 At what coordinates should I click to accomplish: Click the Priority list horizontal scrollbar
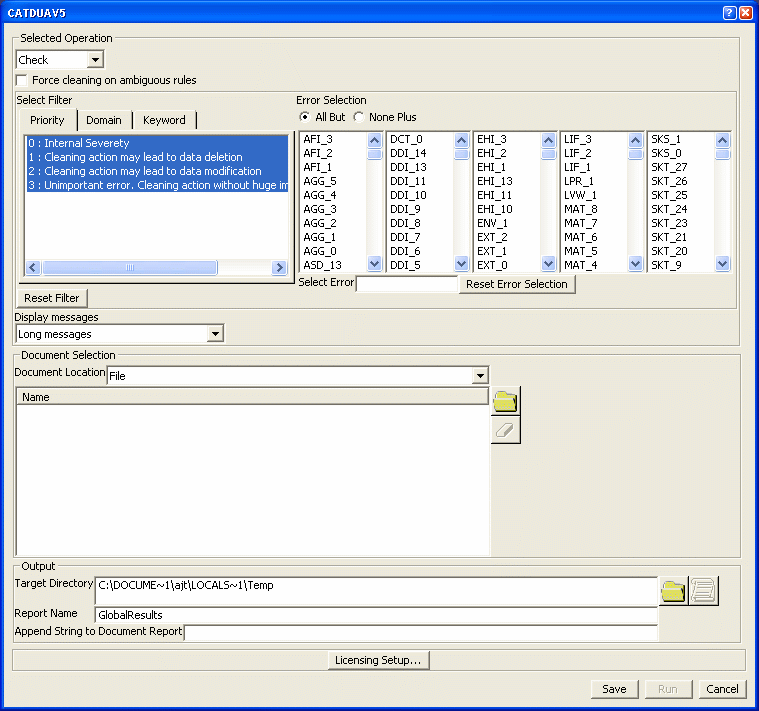click(130, 268)
